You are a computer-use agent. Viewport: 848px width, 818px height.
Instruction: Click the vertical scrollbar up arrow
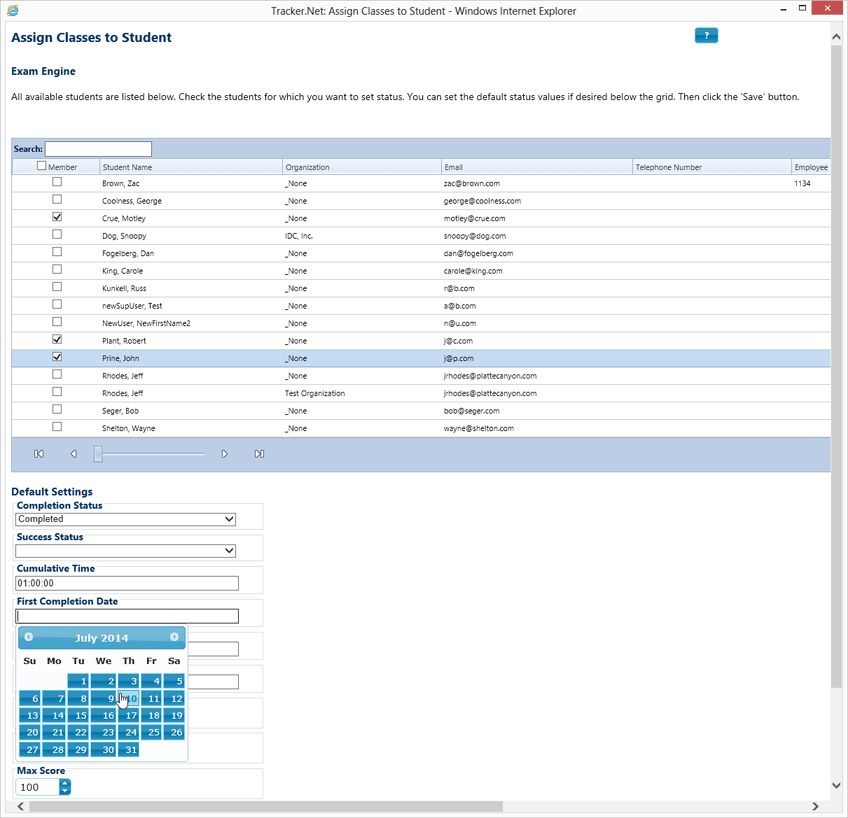836,37
